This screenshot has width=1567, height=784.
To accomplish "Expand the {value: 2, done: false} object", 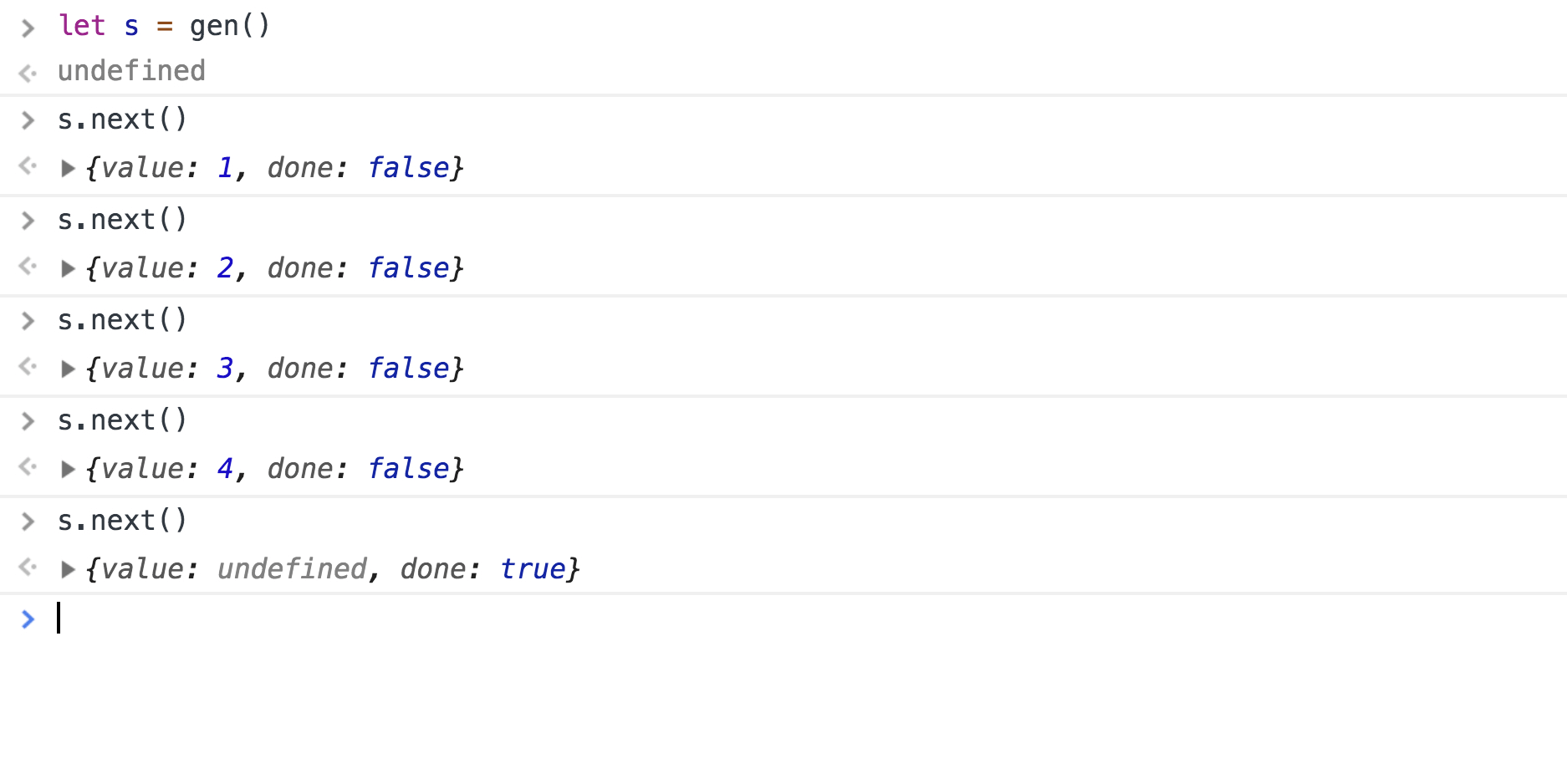I will [x=69, y=269].
